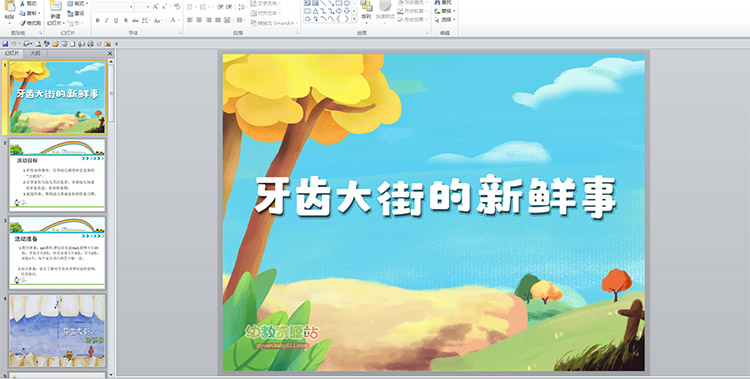This screenshot has width=750, height=379.
Task: Click the Arrange (排列) icon
Action: click(366, 7)
